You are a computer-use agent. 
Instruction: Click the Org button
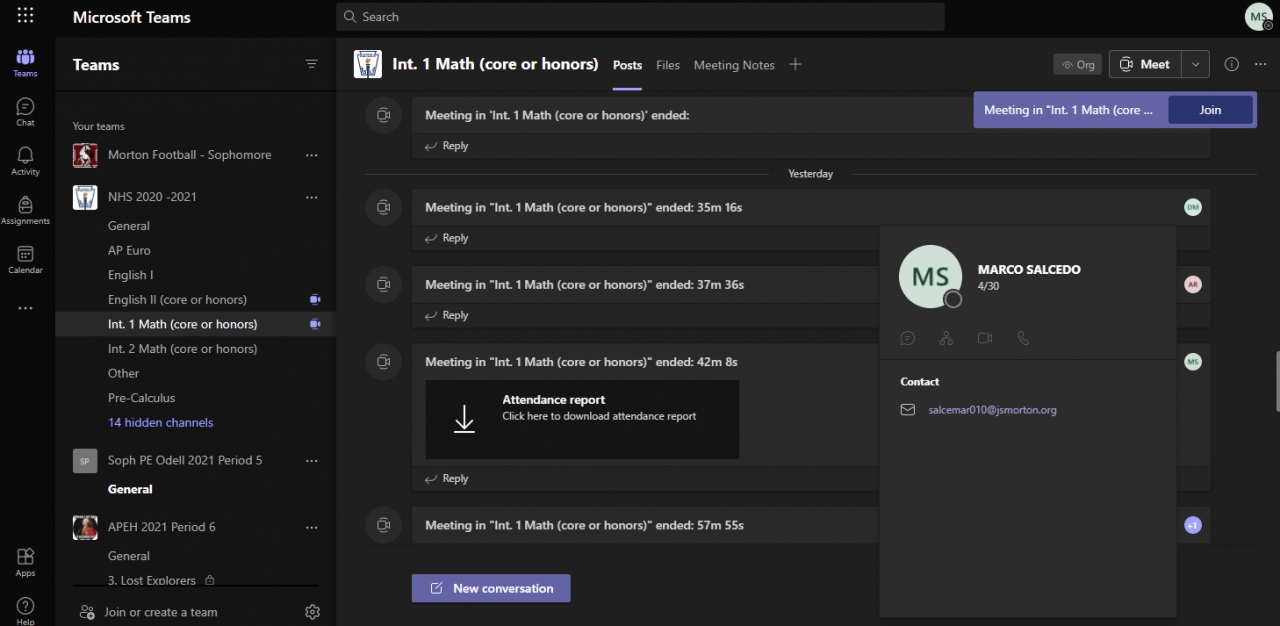[x=1078, y=64]
